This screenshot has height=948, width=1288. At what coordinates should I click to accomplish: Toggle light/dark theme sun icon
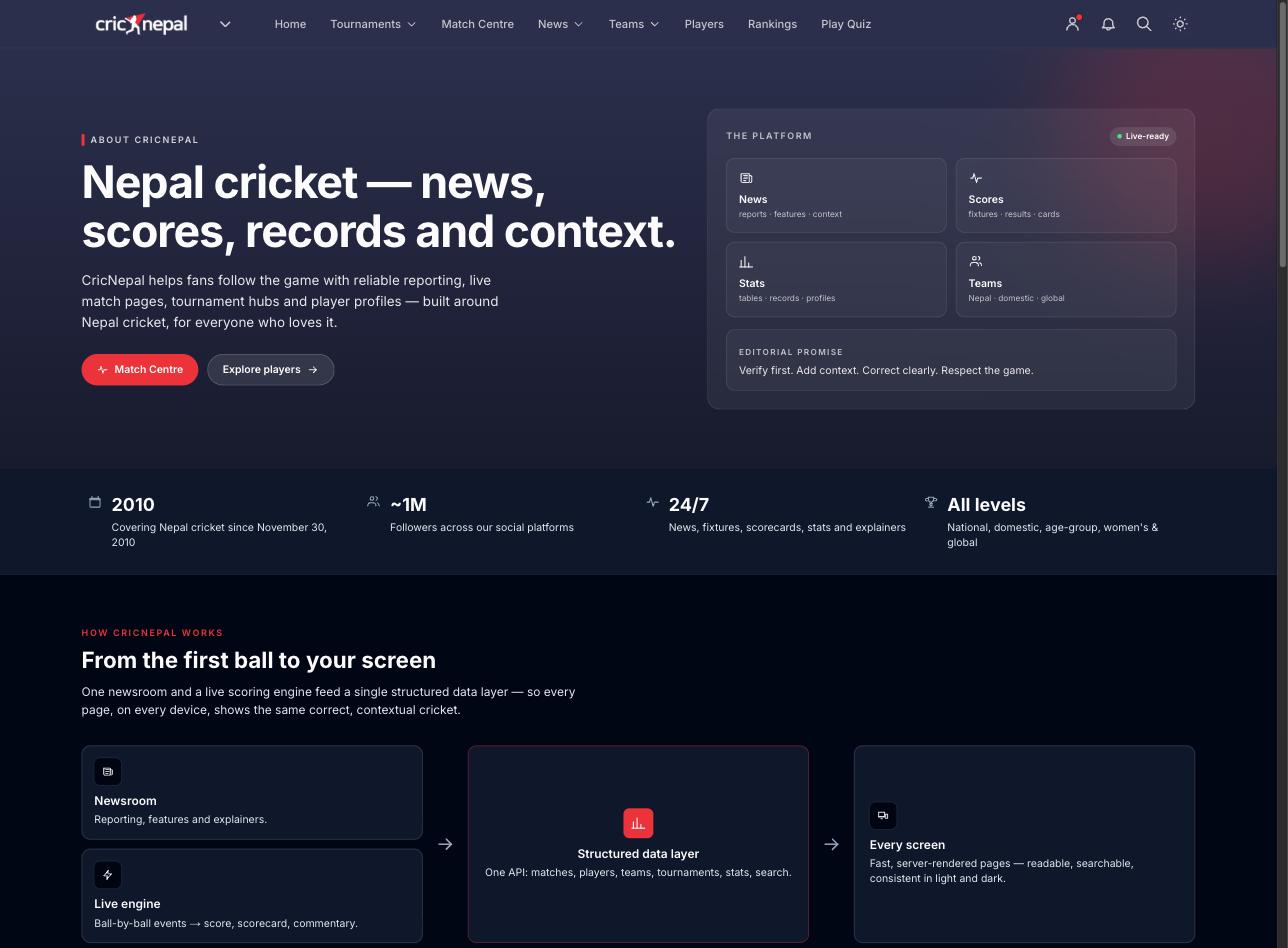[1180, 24]
